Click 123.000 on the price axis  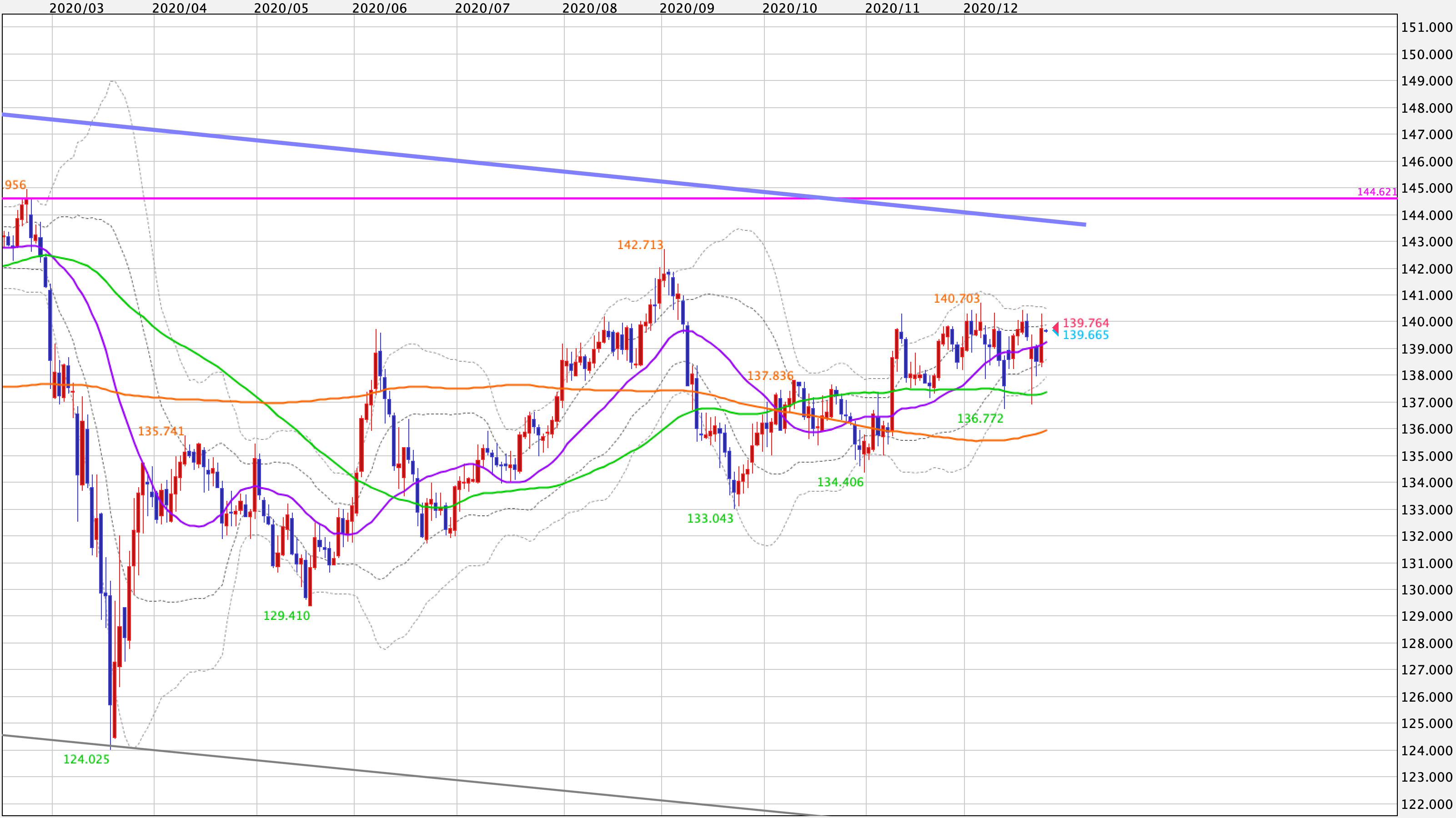pos(1426,777)
